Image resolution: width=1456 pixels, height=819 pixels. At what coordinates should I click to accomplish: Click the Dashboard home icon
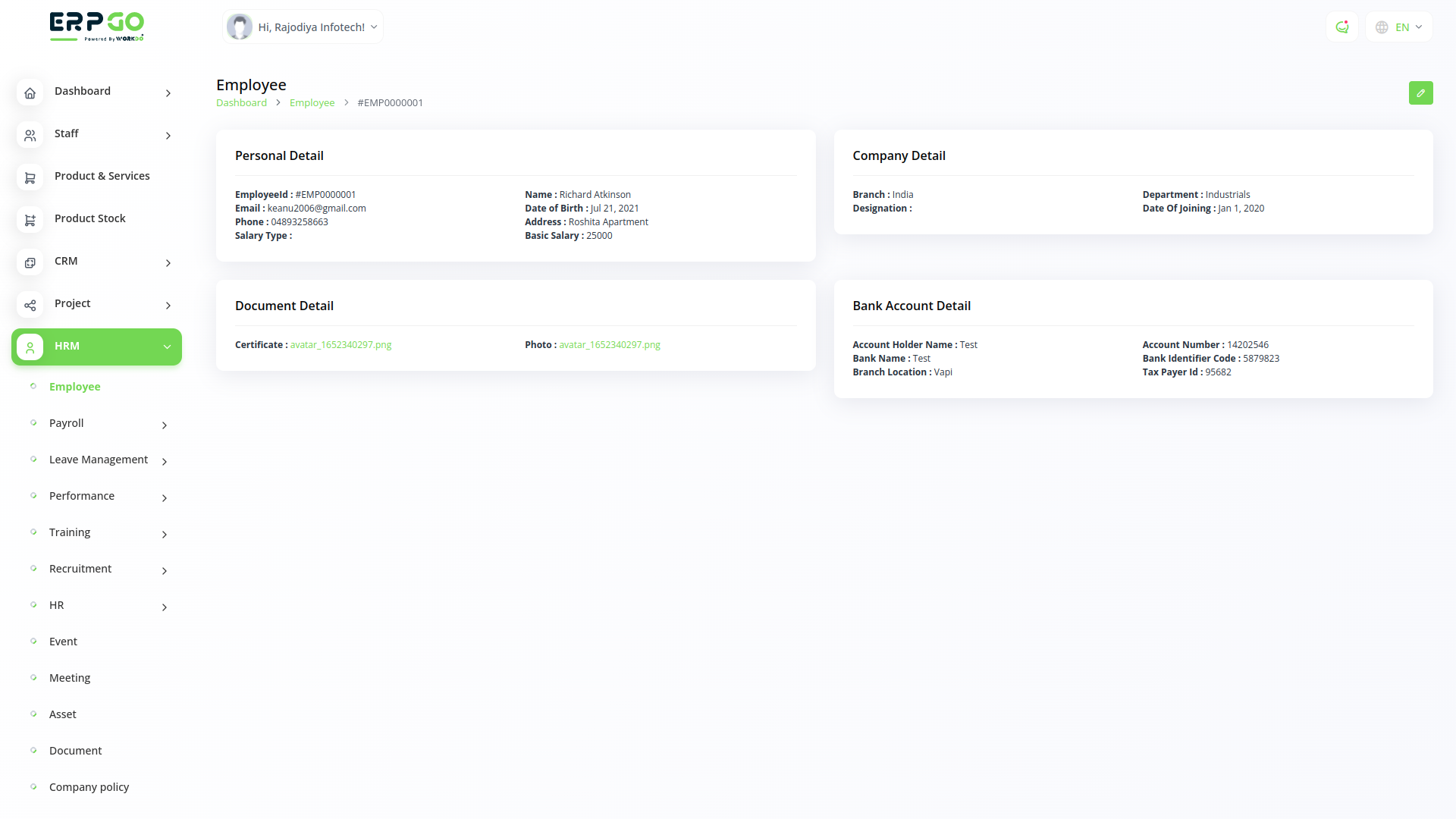(30, 93)
